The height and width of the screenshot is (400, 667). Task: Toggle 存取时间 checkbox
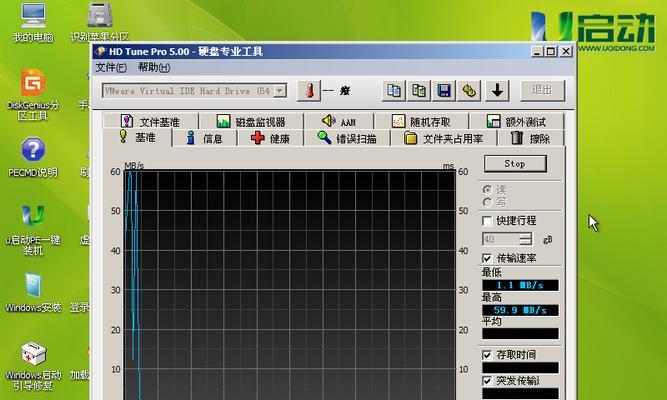tap(487, 355)
